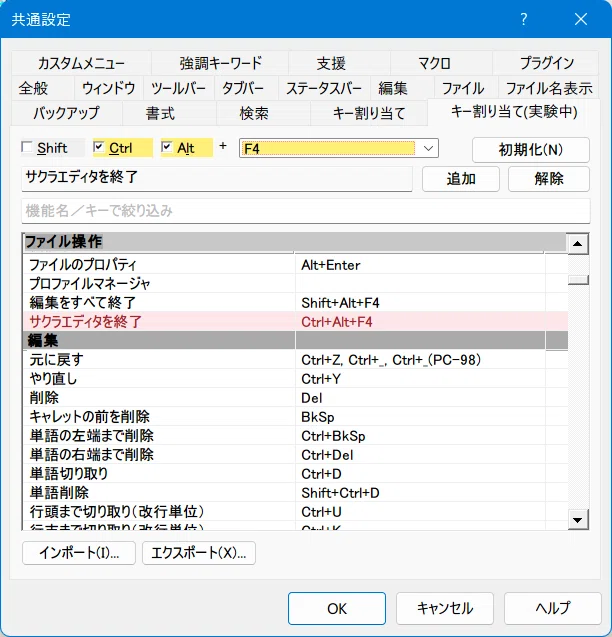Open the ツールバー tab
The image size is (612, 637).
178,88
